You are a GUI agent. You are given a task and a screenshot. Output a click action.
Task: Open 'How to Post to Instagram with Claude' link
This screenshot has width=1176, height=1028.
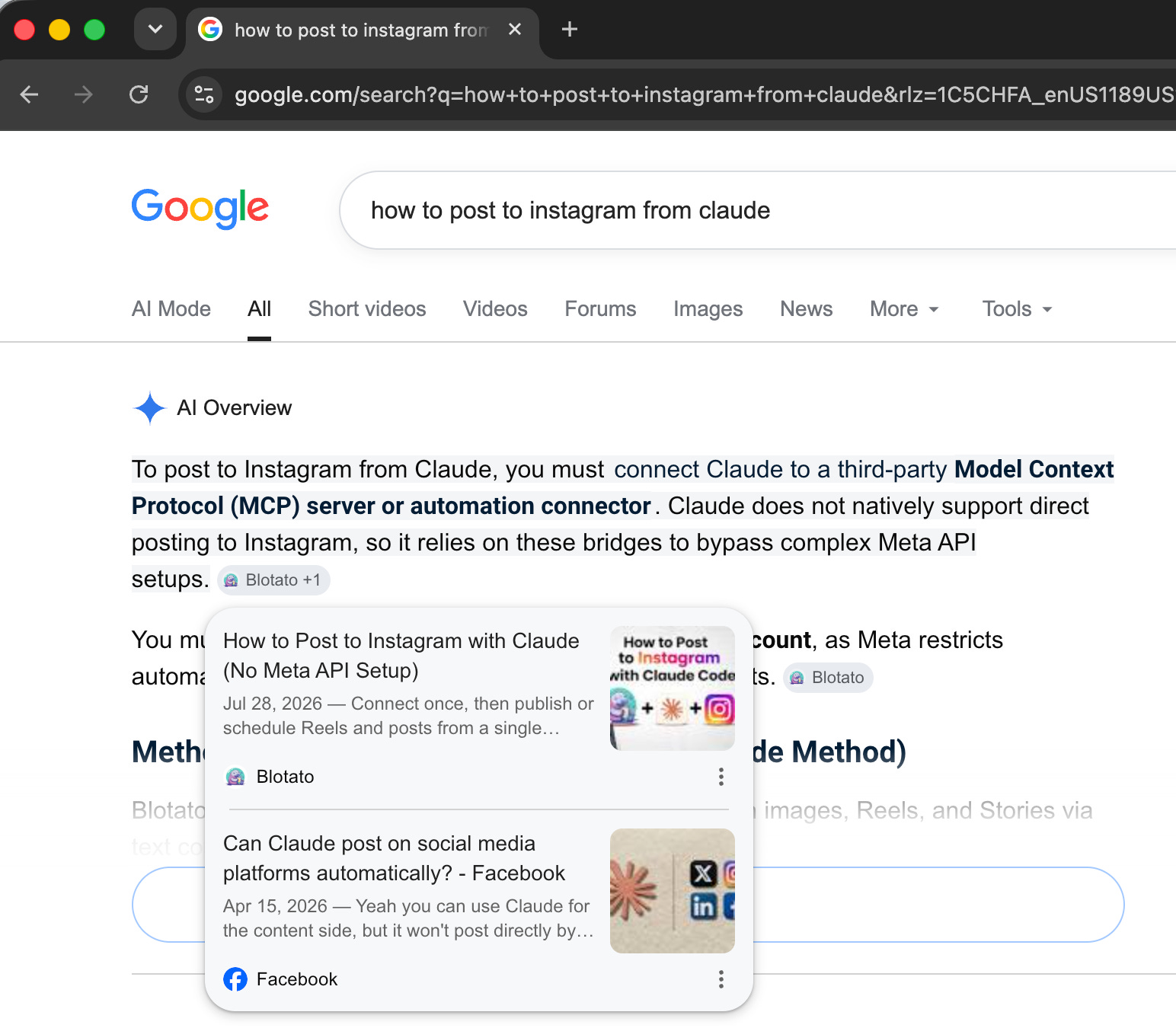[401, 656]
